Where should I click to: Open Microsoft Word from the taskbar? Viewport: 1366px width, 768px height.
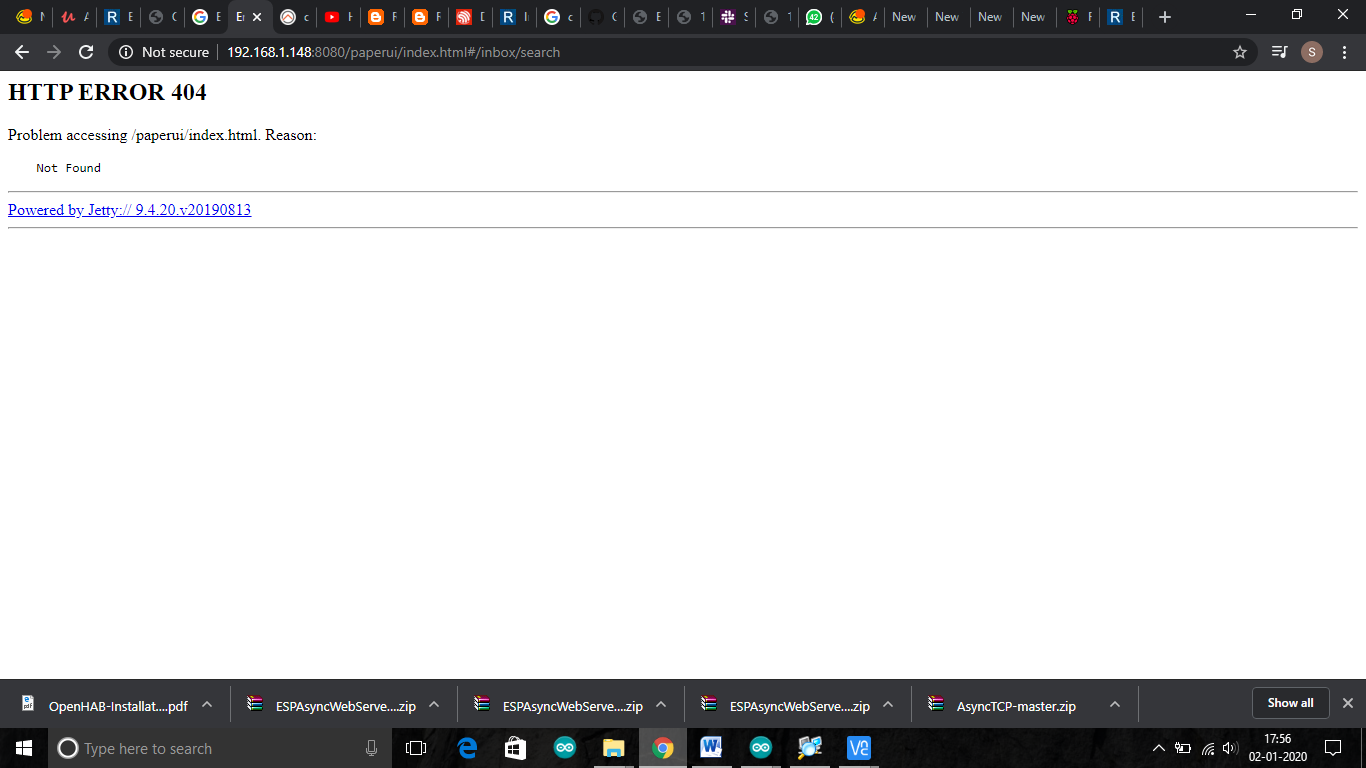(712, 748)
